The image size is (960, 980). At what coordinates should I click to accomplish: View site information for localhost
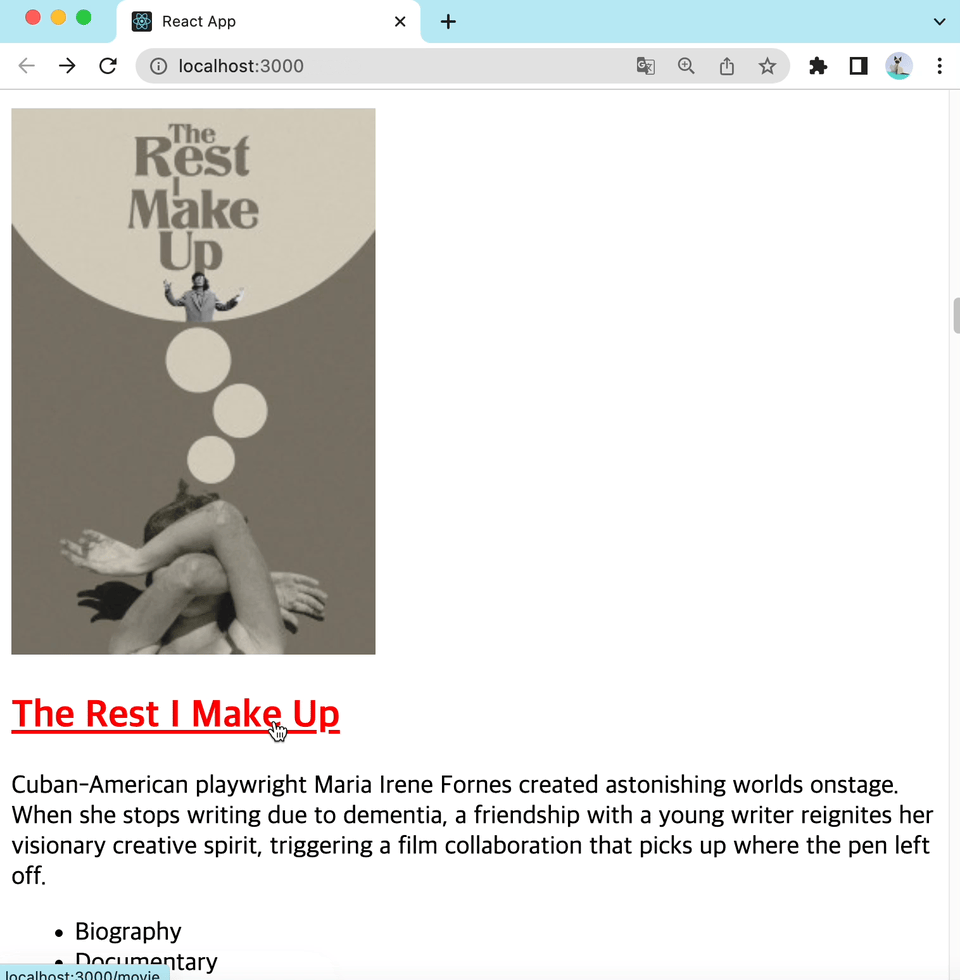pos(159,66)
